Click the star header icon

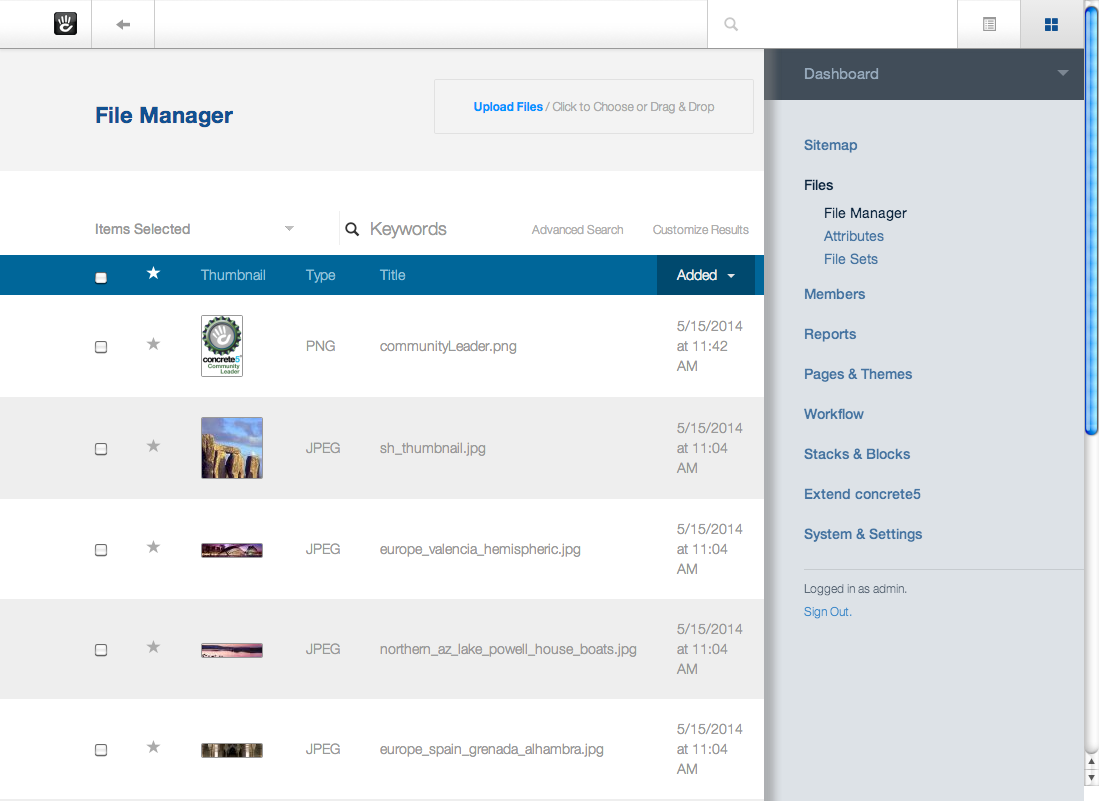pos(153,273)
